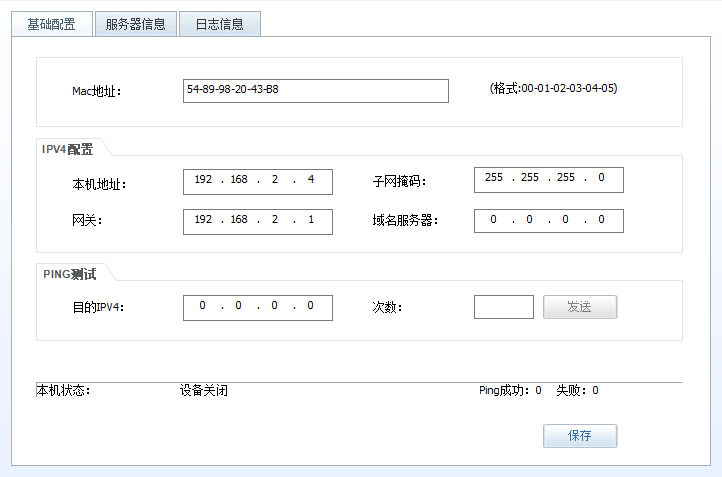The width and height of the screenshot is (722, 477).
Task: Click first octet of 目的IPV4 field
Action: 202,306
